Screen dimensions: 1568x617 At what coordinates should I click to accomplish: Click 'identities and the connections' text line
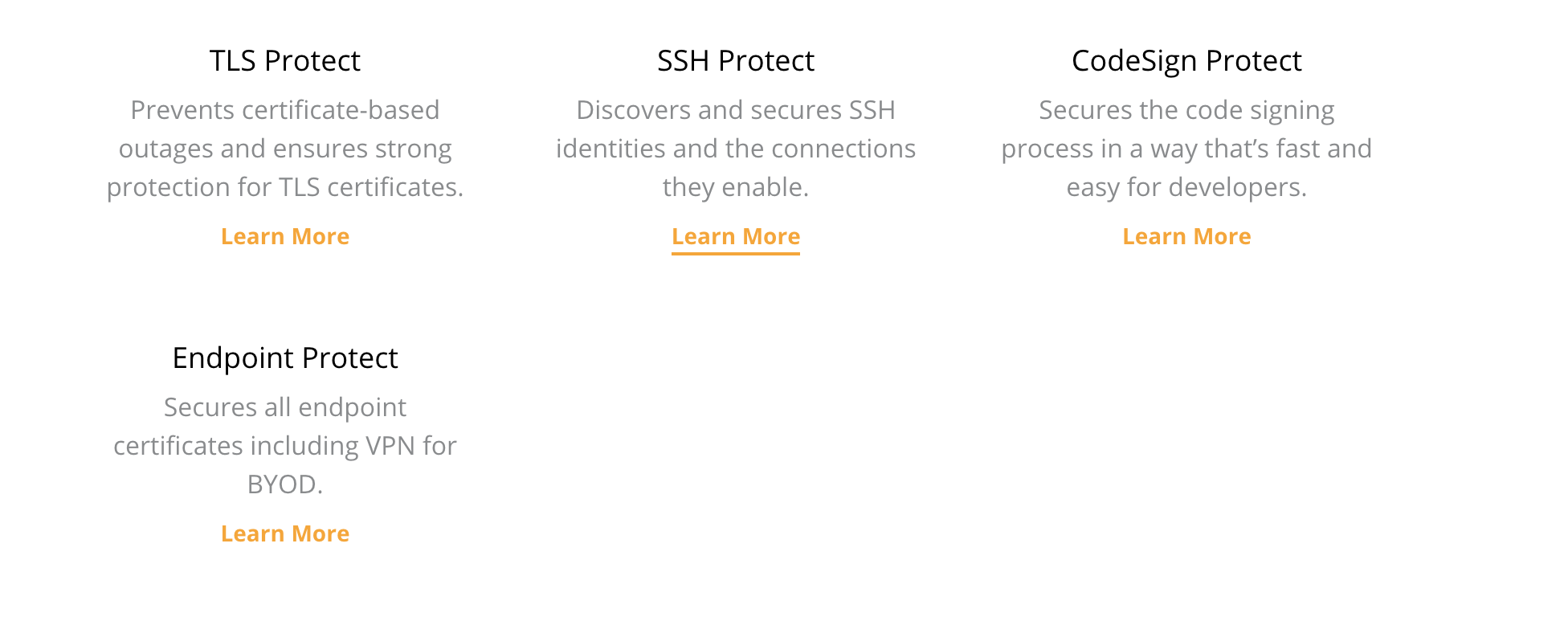[x=735, y=149]
